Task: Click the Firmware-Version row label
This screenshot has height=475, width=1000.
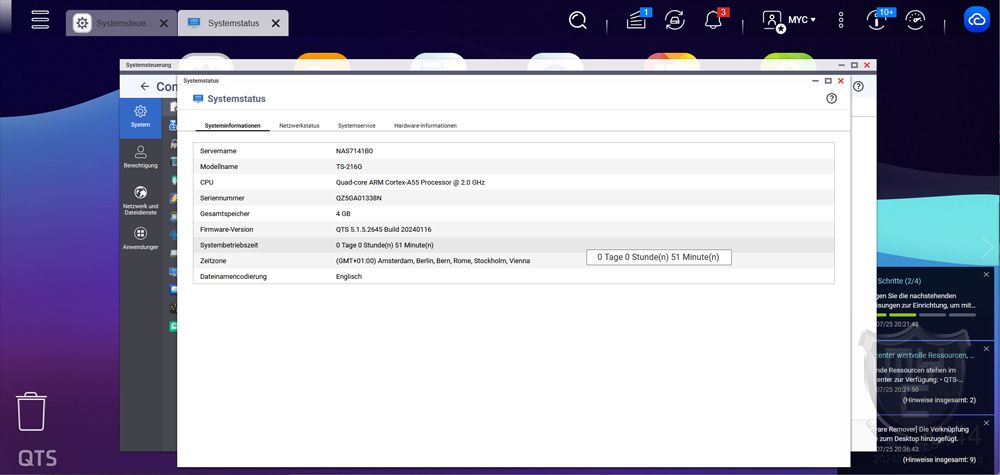Action: 224,230
